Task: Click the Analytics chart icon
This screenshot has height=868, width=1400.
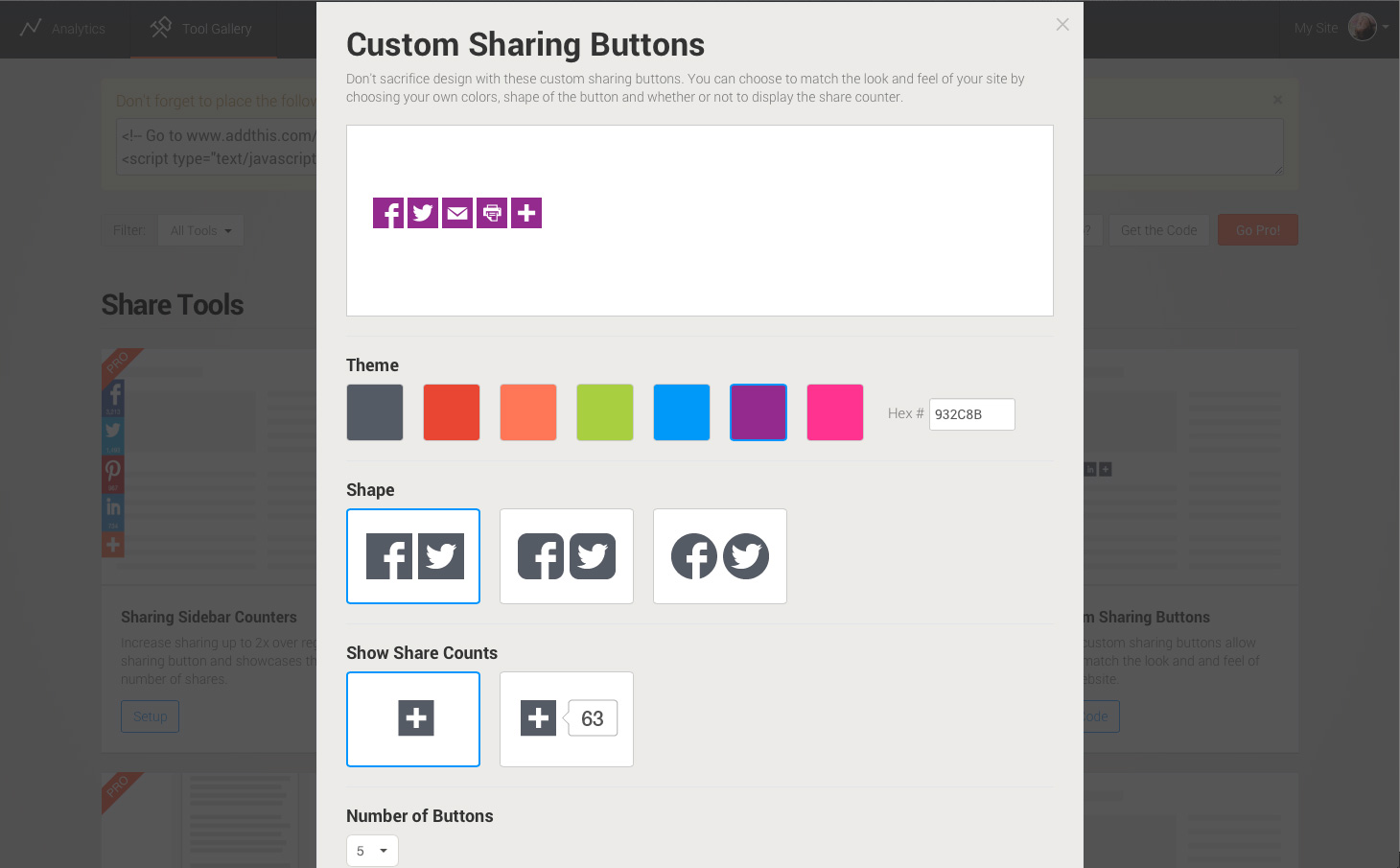Action: point(31,28)
